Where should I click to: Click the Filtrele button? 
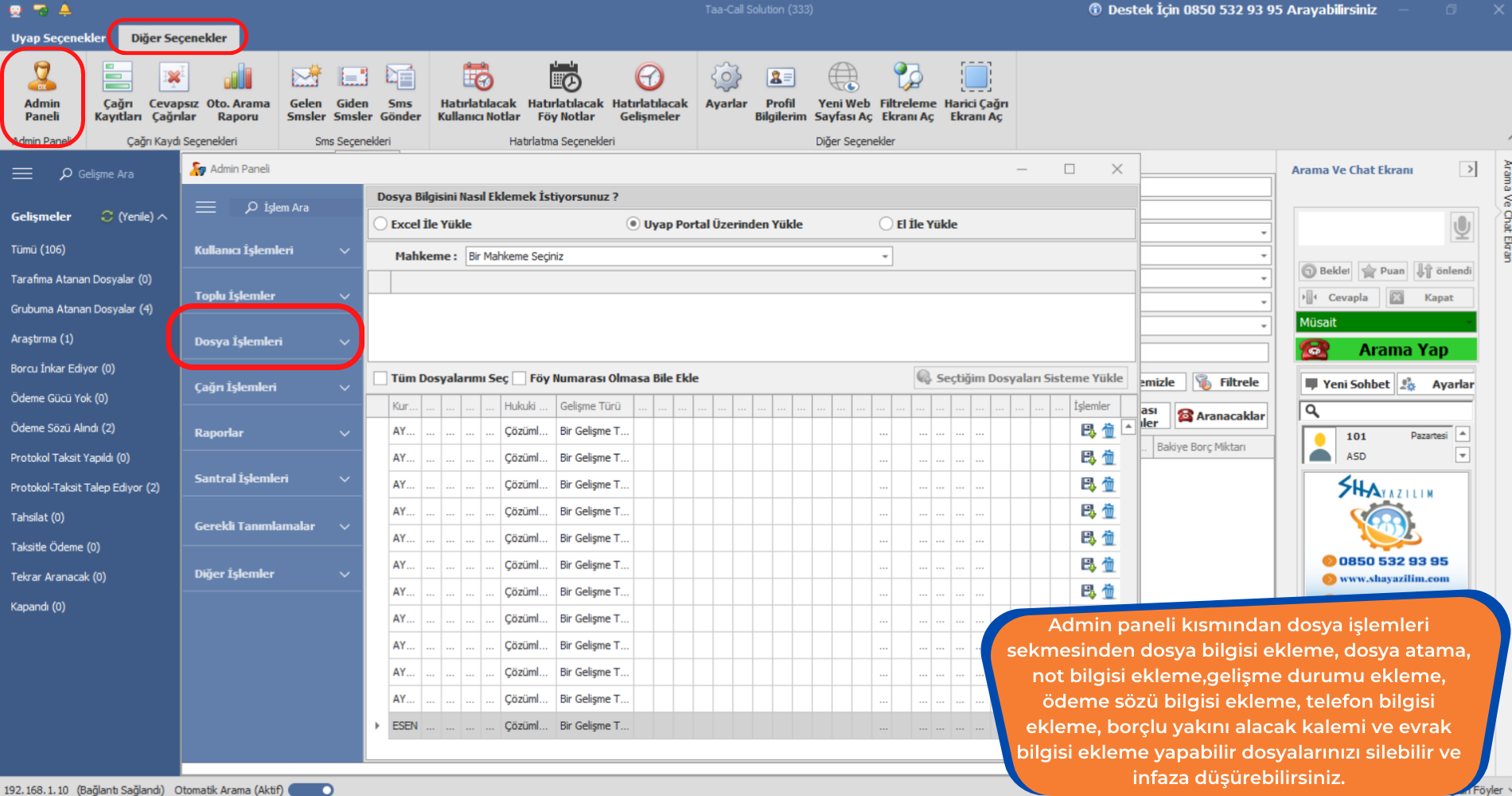pos(1229,382)
